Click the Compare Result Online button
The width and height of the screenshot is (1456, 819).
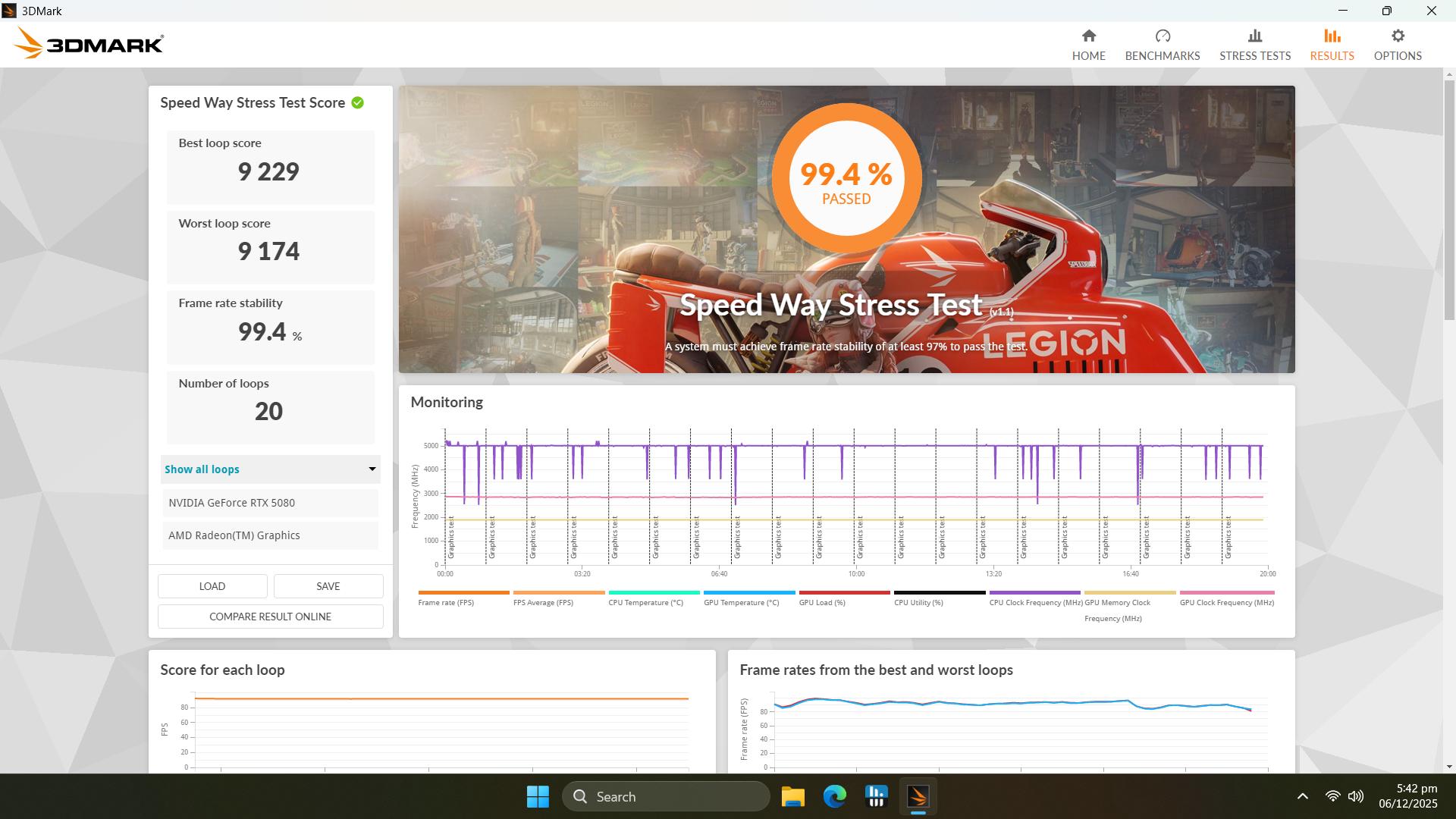tap(271, 617)
